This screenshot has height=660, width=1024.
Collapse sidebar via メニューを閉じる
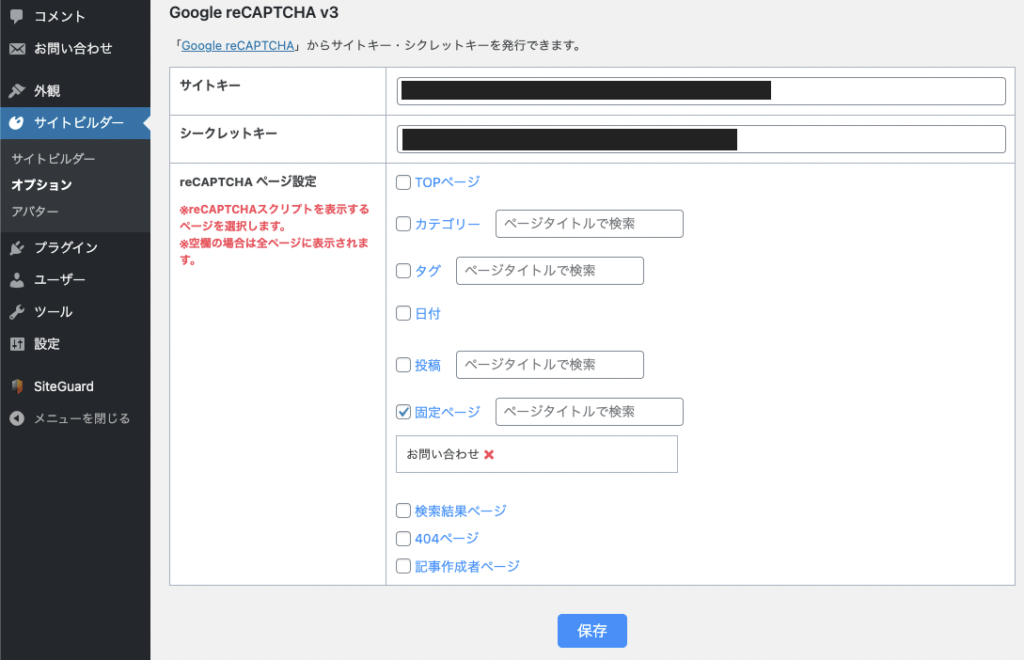70,418
